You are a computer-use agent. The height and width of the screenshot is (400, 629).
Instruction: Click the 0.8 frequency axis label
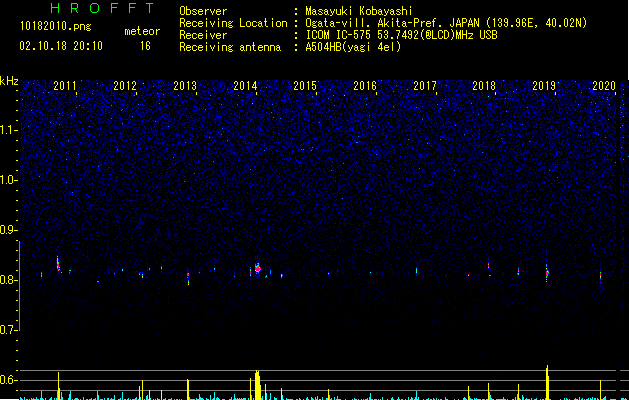tap(8, 280)
